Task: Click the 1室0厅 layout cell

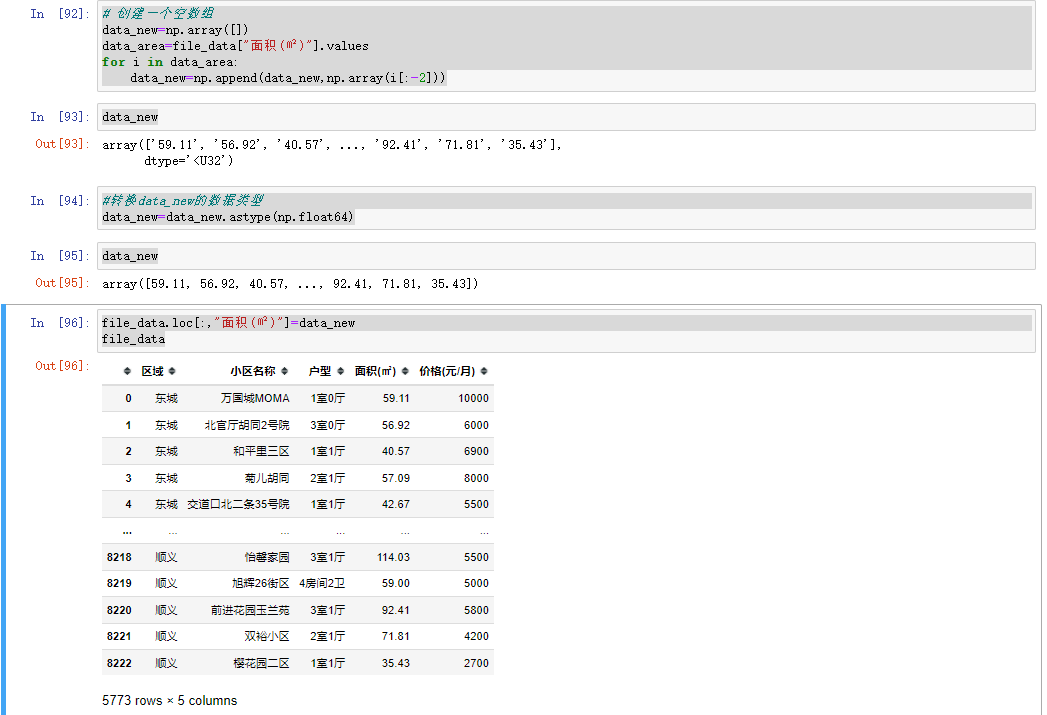Action: pyautogui.click(x=328, y=399)
